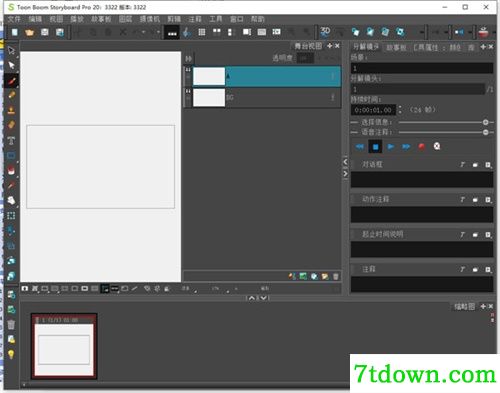Click the Save As toolbar icon
The width and height of the screenshot is (500, 393).
tap(60, 32)
